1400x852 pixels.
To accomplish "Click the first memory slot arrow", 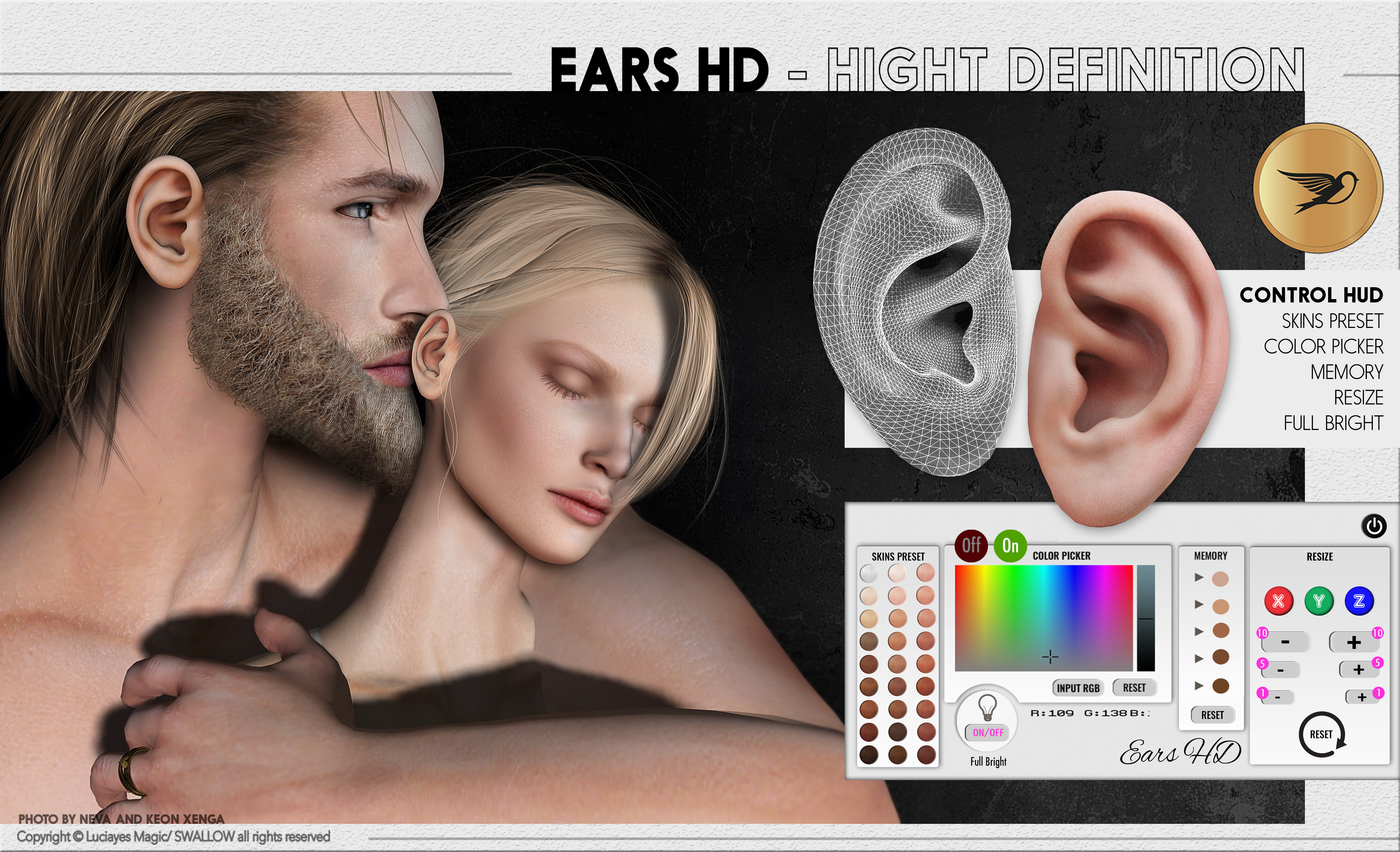I will point(1199,577).
